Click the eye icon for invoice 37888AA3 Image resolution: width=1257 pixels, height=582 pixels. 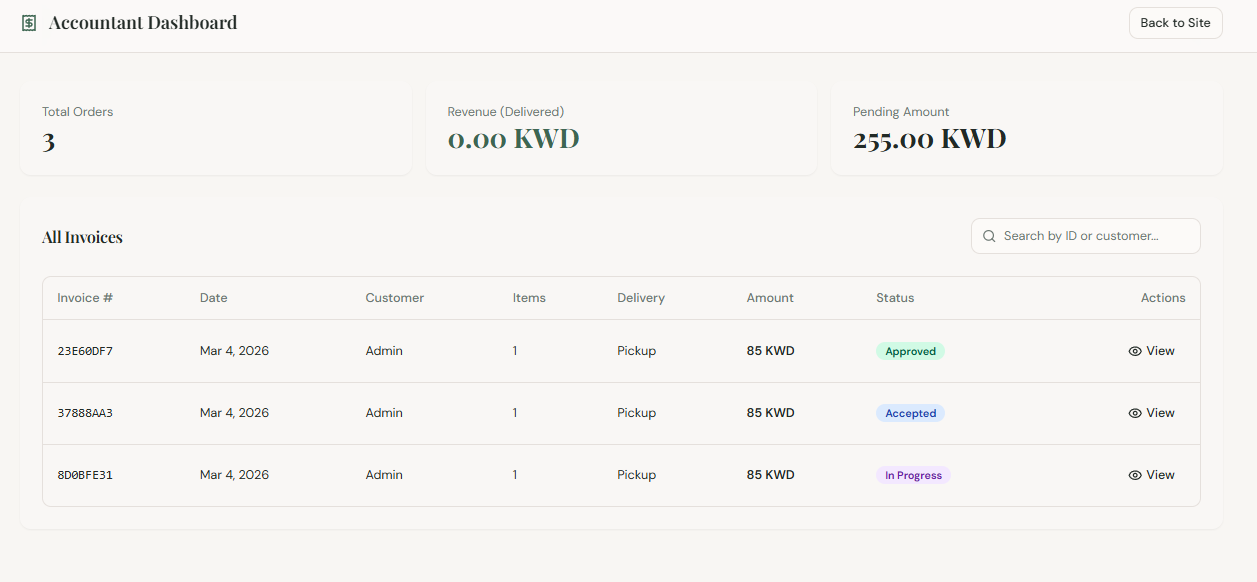(1135, 413)
